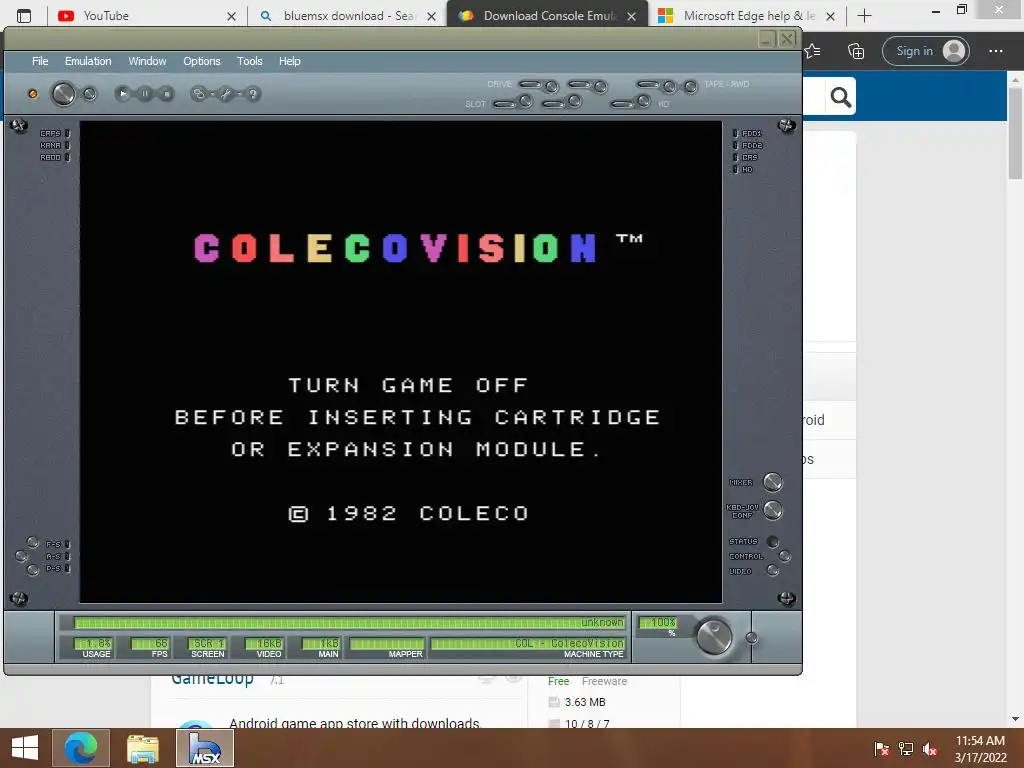The width and height of the screenshot is (1024, 768).
Task: Open the File menu in blueMSX
Action: click(x=40, y=61)
